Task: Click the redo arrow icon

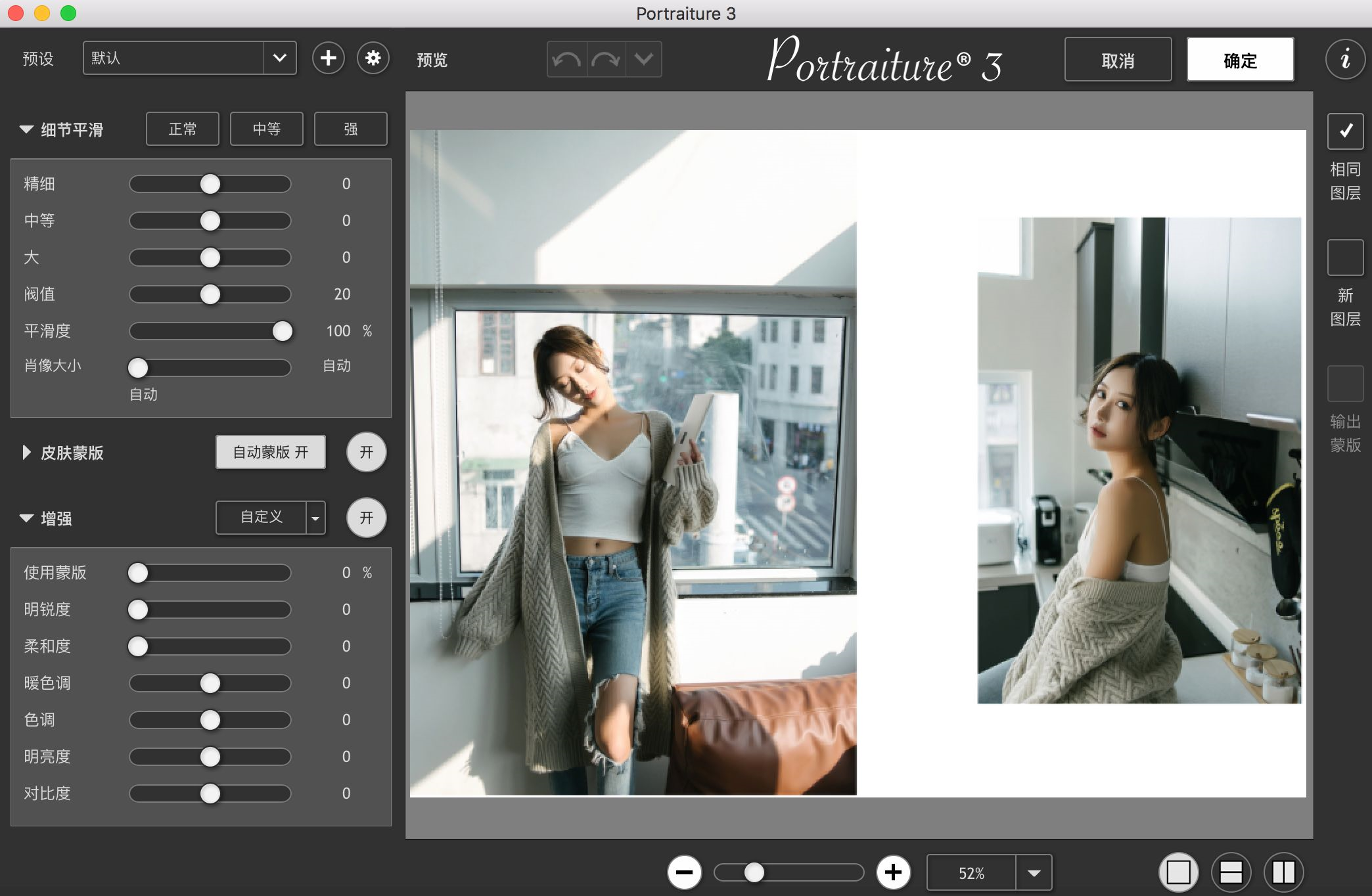Action: click(606, 60)
